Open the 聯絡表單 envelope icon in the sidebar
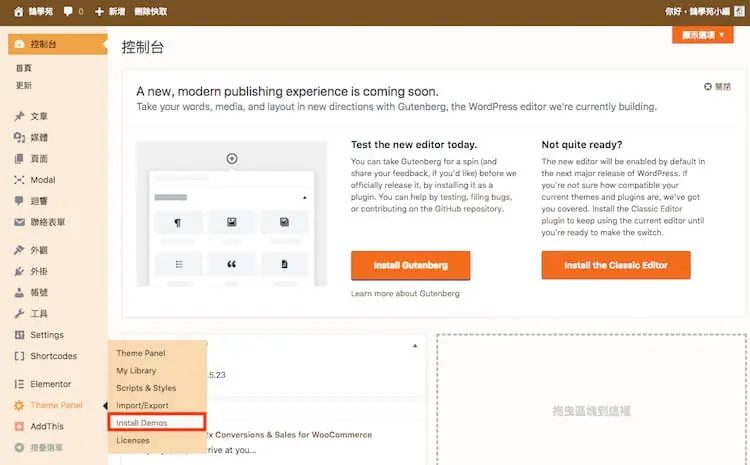This screenshot has width=750, height=465. tap(19, 222)
